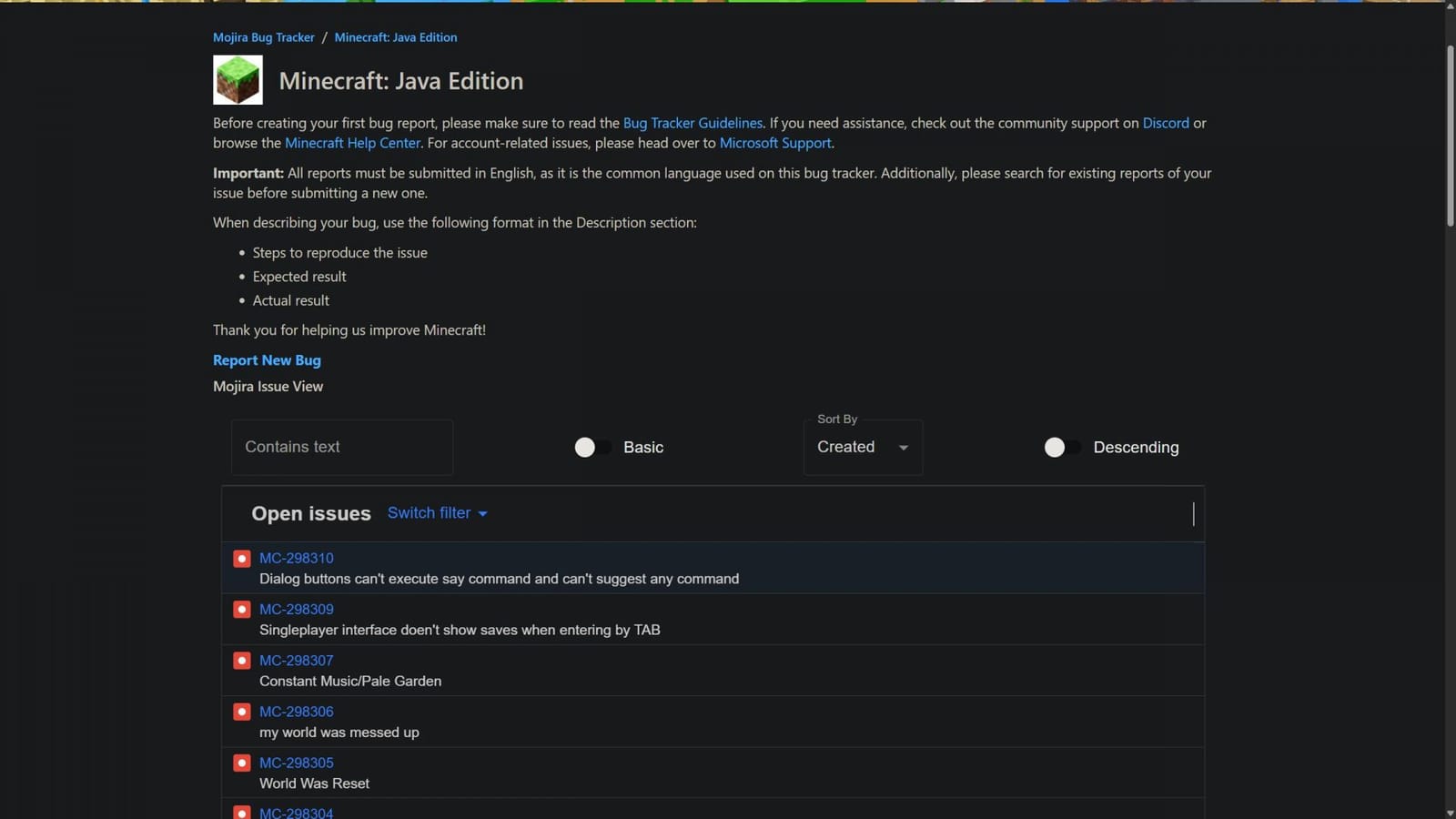The height and width of the screenshot is (819, 1456).
Task: Click the red issue icon for MC-298306
Action: tap(241, 711)
